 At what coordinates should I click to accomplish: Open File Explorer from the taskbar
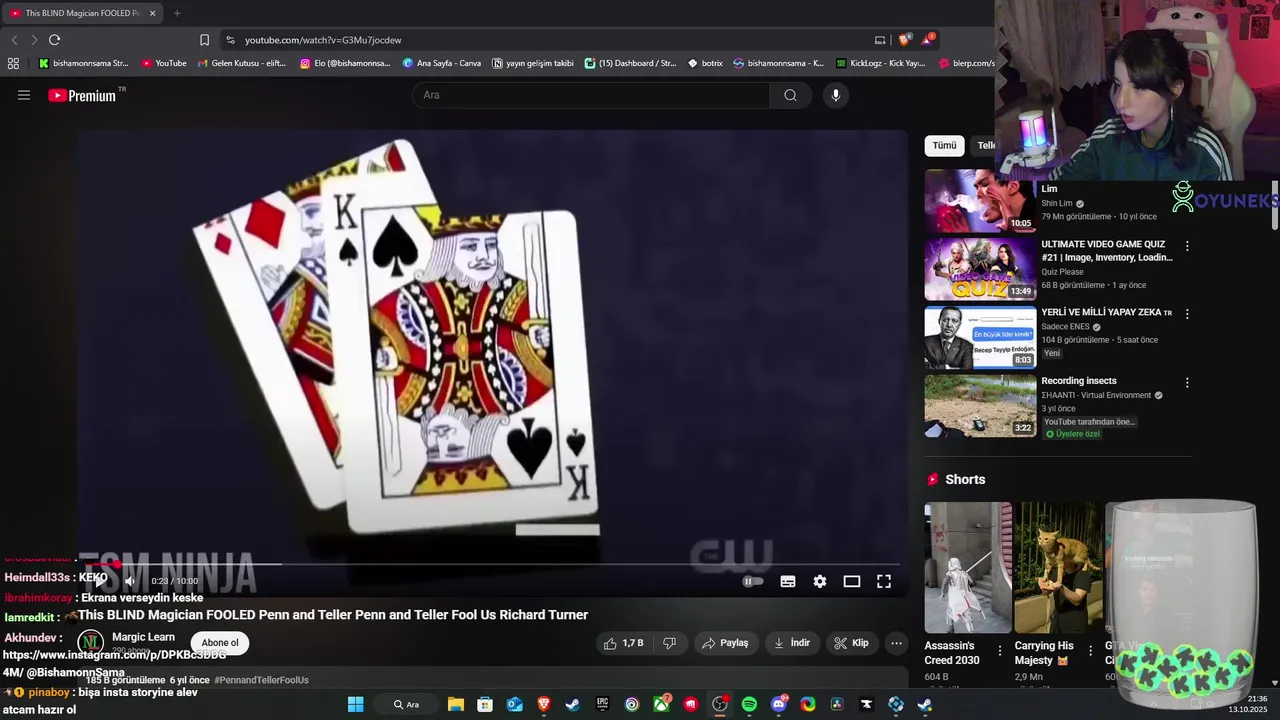pos(456,704)
